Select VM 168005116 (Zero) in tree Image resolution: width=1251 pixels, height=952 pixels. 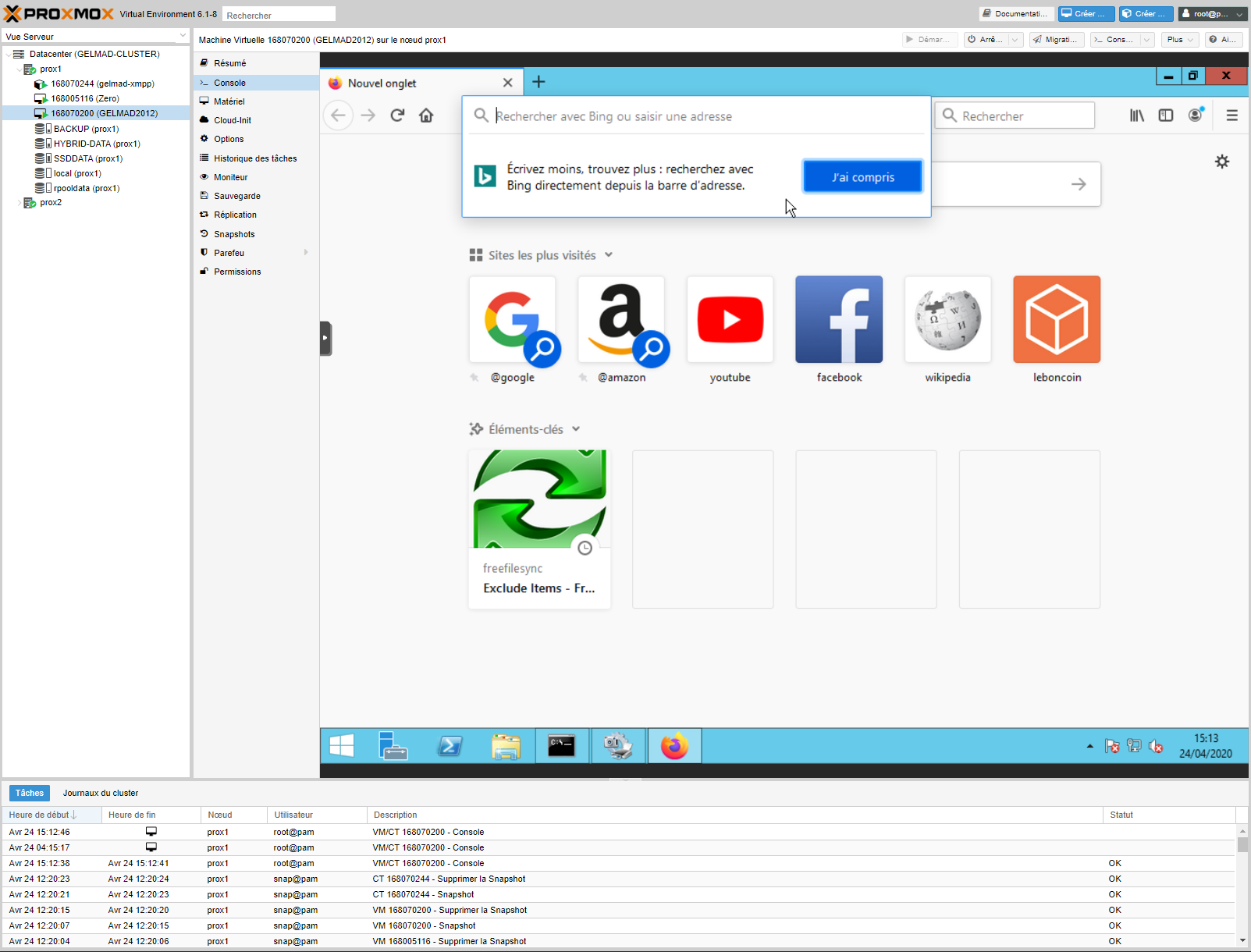(x=84, y=98)
